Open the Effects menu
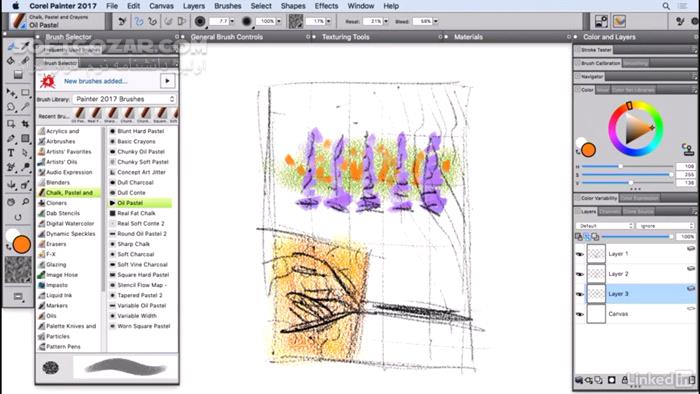700x394 pixels. click(326, 6)
